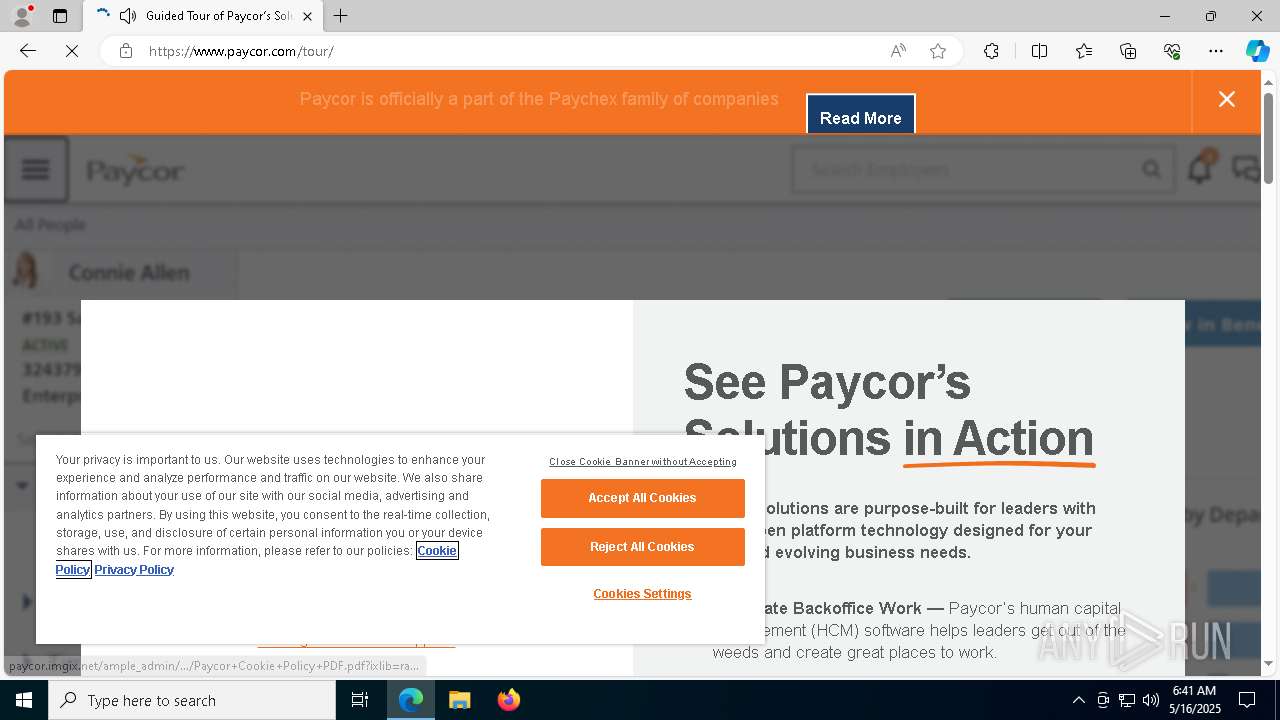
Task: Click the Paycor logo
Action: click(x=135, y=170)
